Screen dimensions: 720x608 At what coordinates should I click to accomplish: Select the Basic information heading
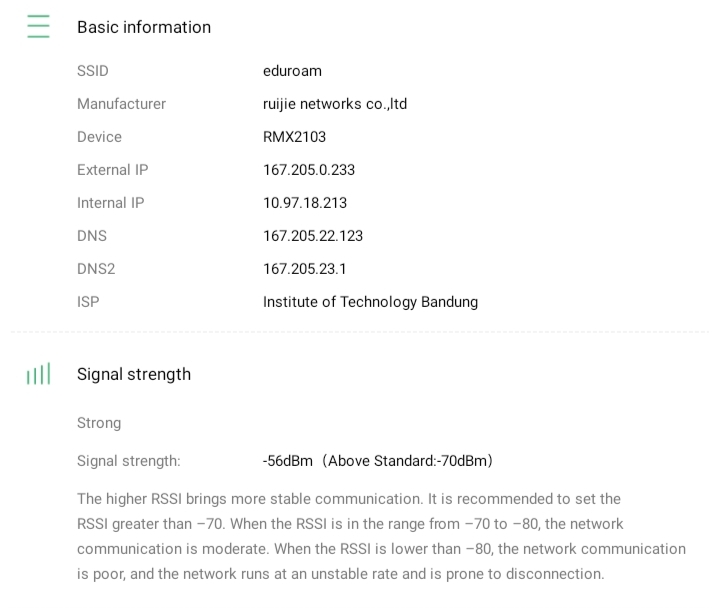click(144, 27)
